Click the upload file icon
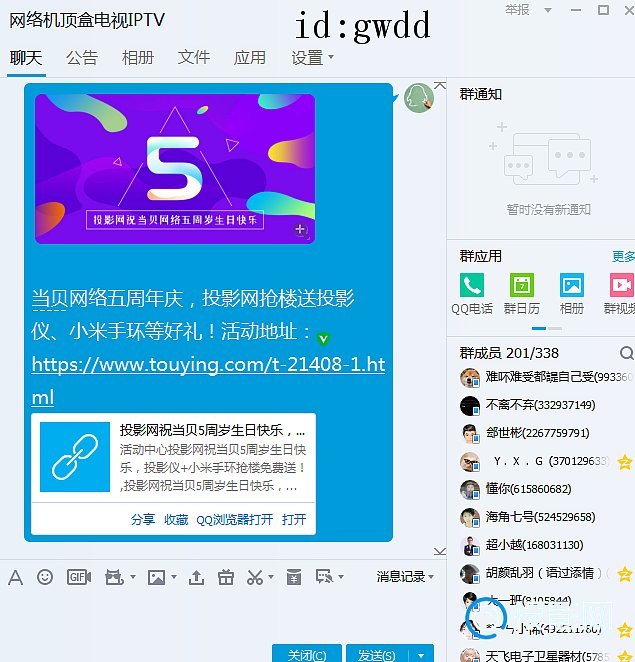The width and height of the screenshot is (635, 662). click(x=196, y=577)
